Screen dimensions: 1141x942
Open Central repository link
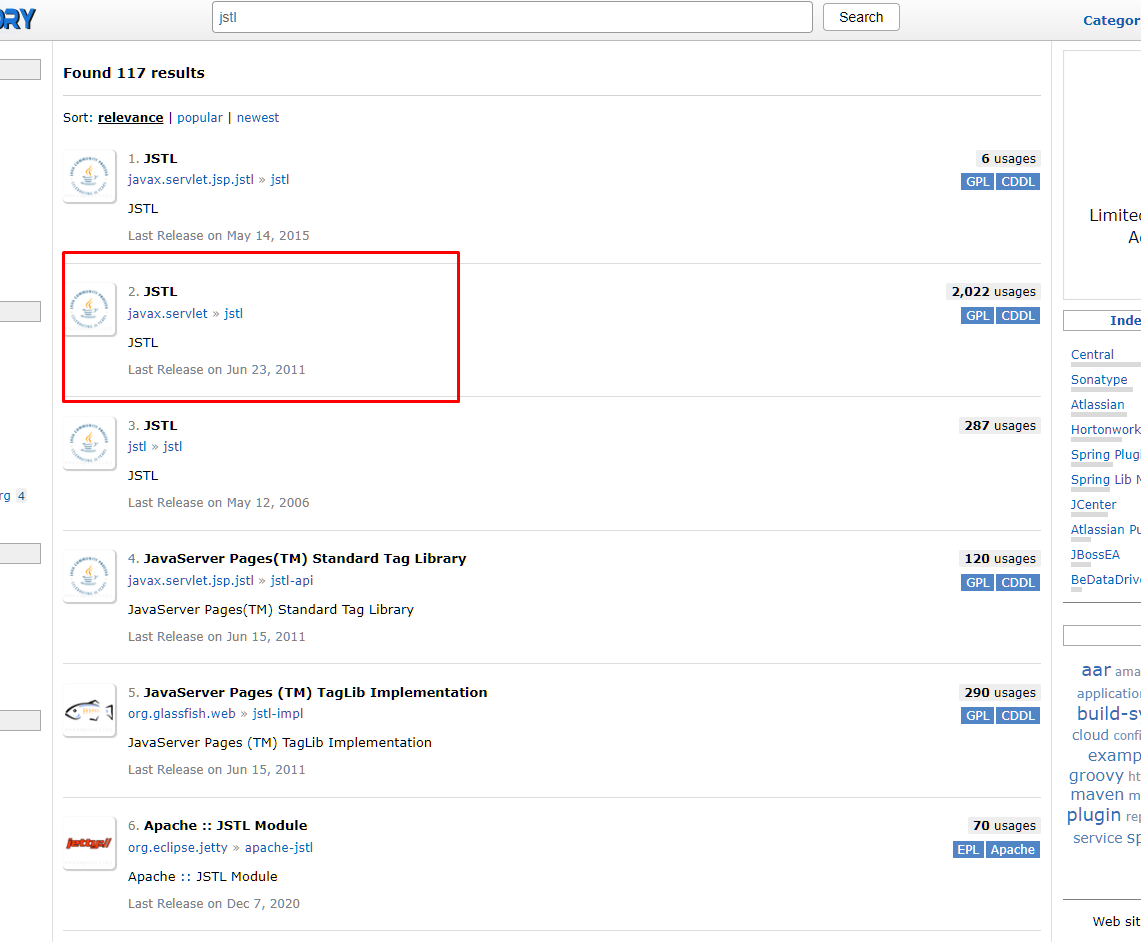point(1092,355)
